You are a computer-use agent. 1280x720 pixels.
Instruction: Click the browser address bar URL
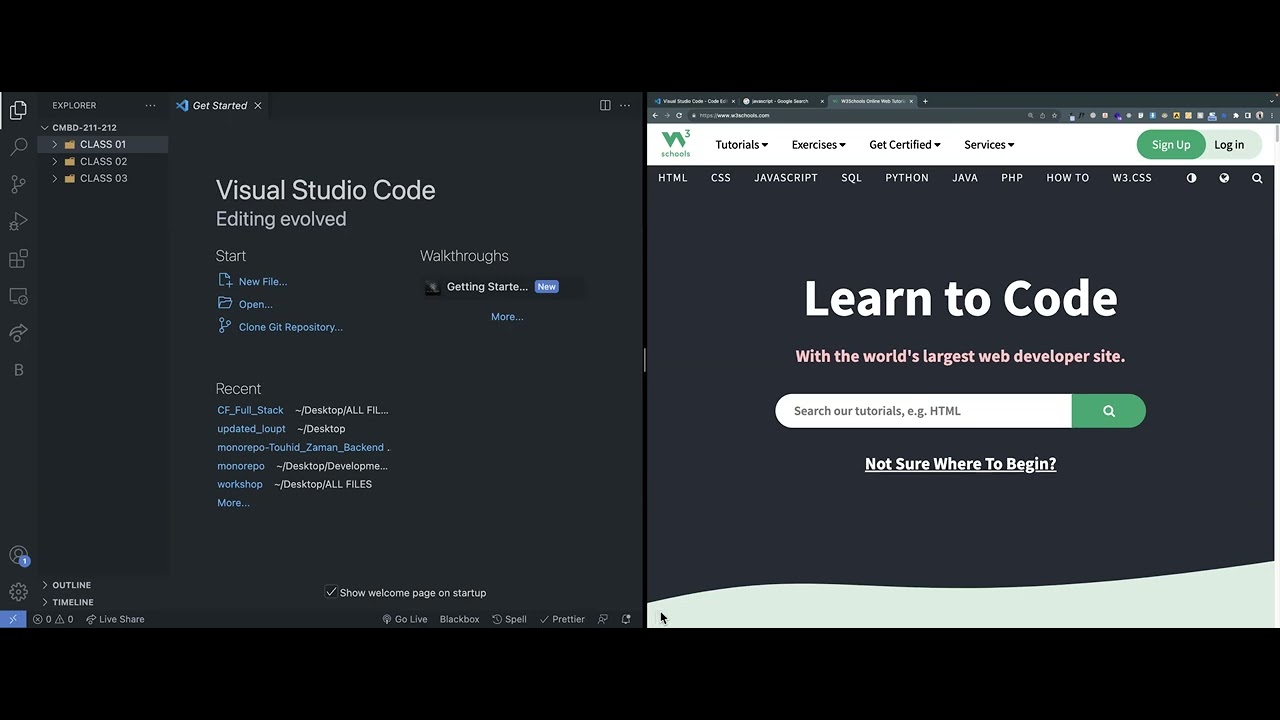(x=734, y=115)
